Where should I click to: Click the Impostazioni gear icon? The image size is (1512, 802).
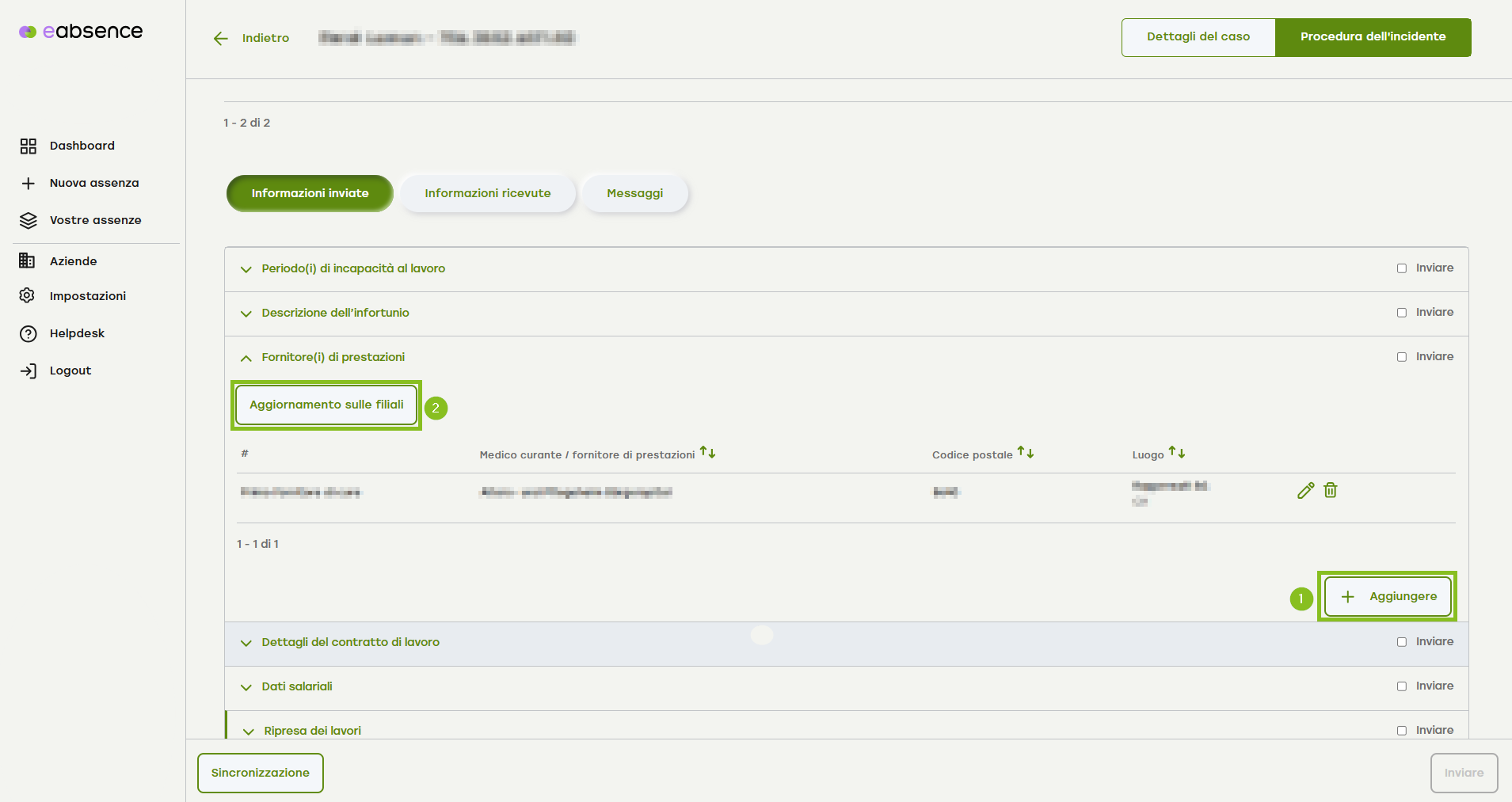tap(28, 296)
